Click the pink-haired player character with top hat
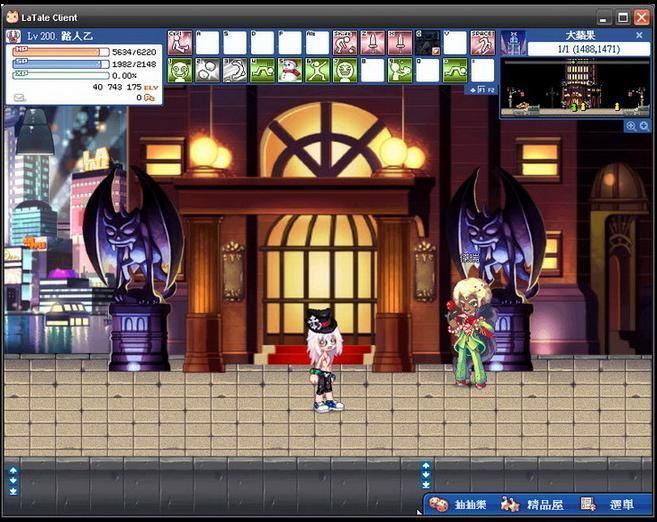 [325, 360]
